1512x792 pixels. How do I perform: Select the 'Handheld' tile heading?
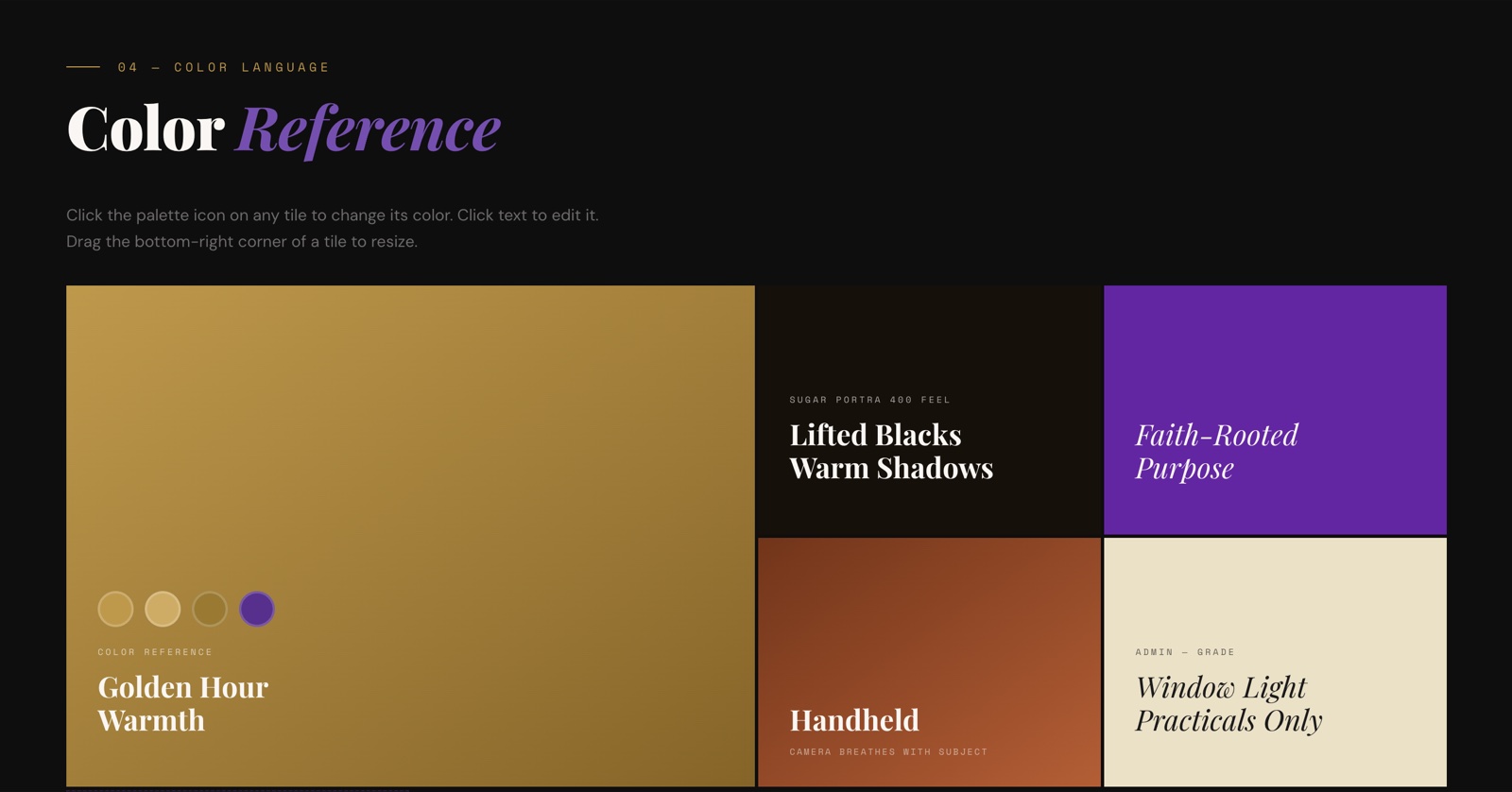tap(853, 720)
